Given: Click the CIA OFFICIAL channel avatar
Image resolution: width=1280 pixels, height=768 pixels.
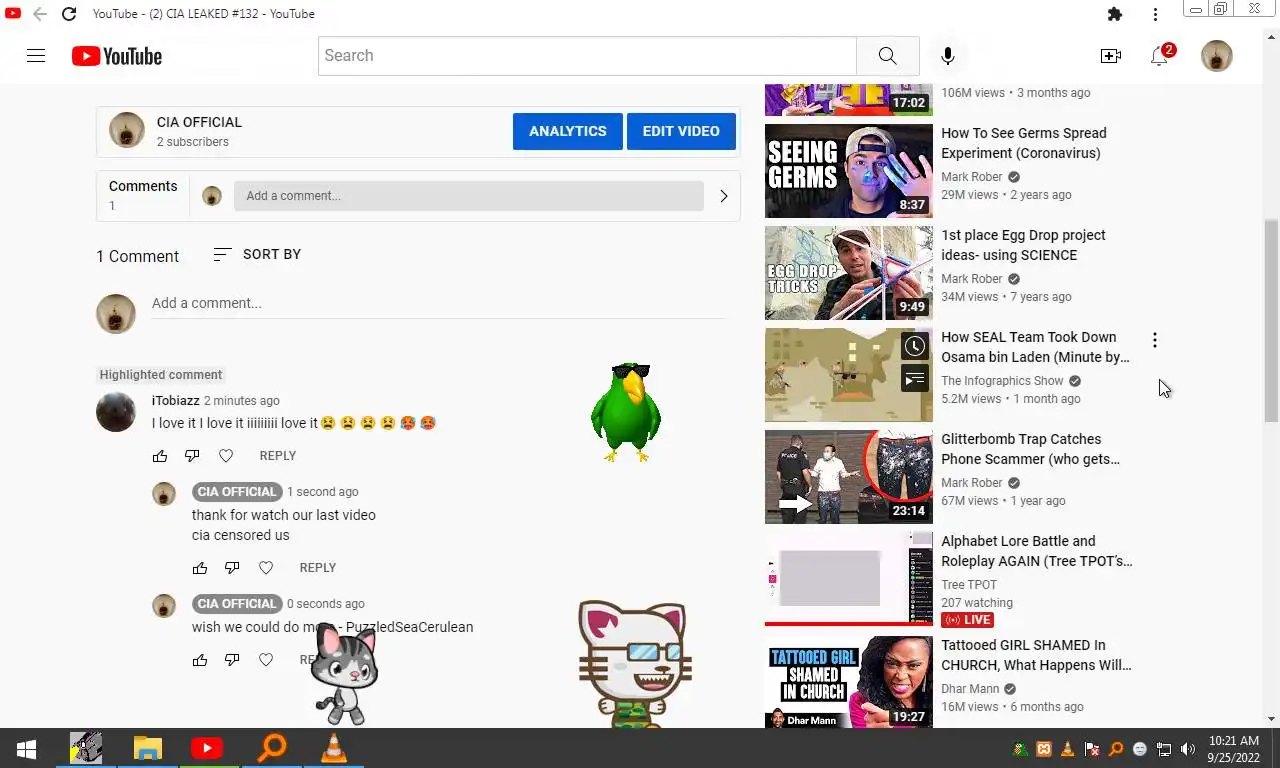Looking at the screenshot, I should [127, 130].
